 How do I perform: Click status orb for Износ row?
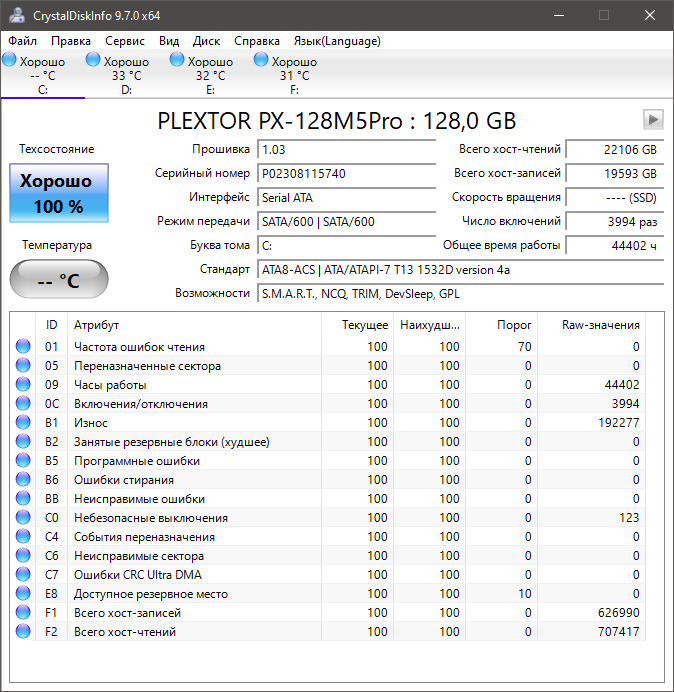click(23, 422)
